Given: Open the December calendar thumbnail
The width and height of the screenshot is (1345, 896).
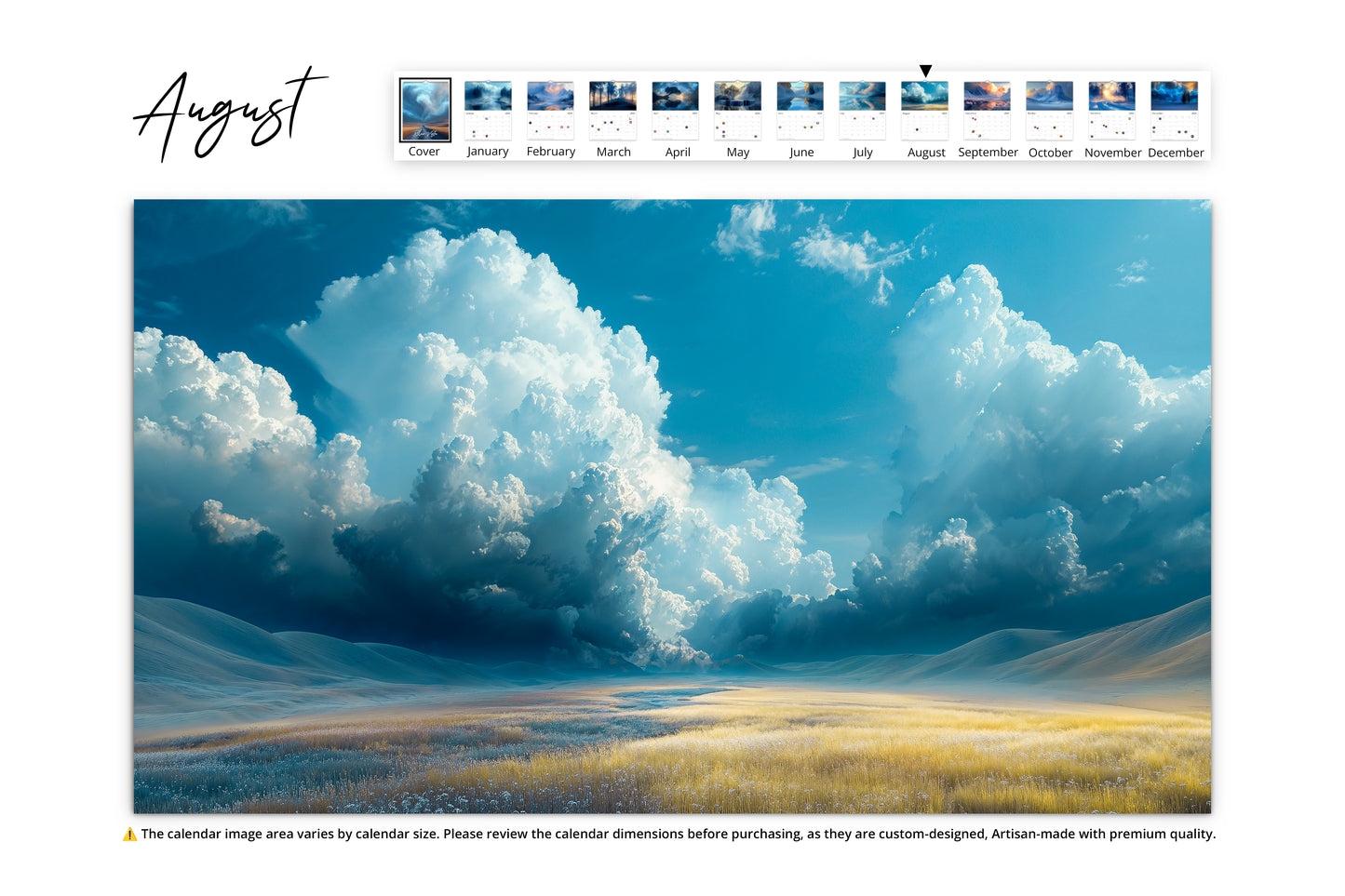Looking at the screenshot, I should coord(1174,111).
